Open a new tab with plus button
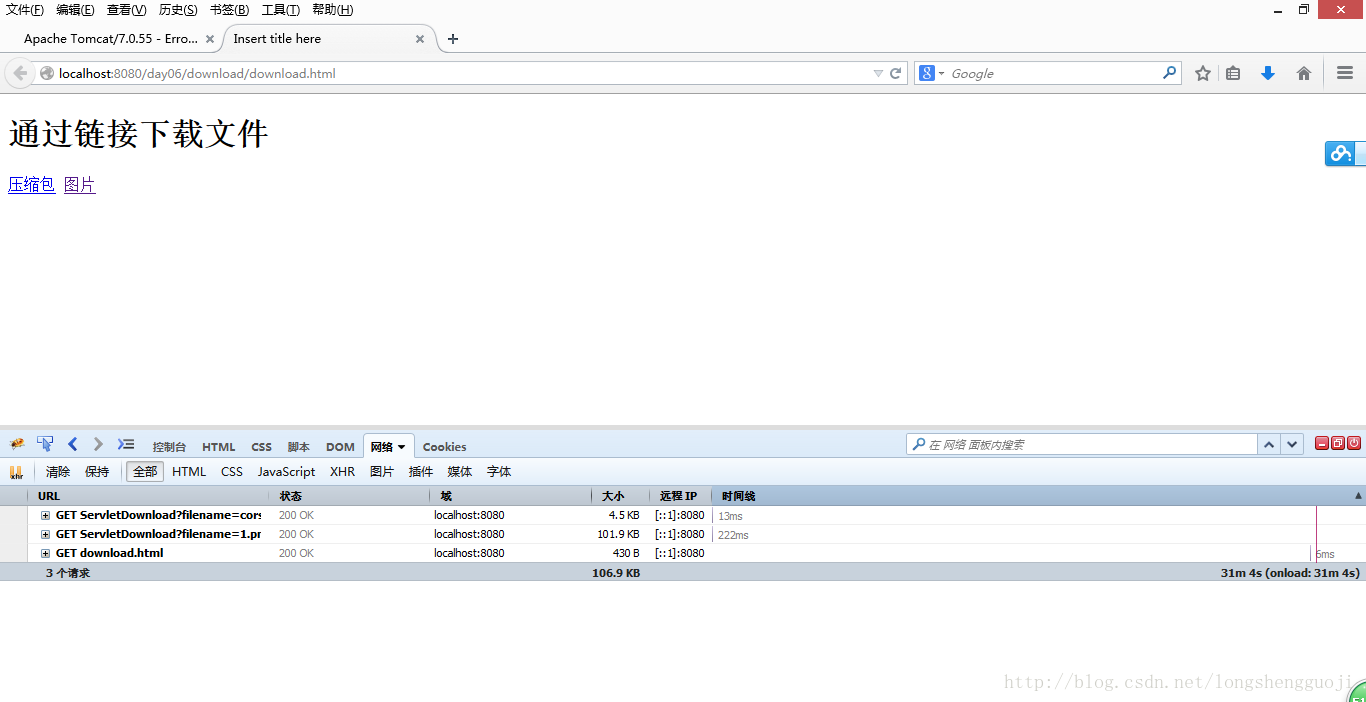Image resolution: width=1366 pixels, height=702 pixels. click(x=453, y=39)
